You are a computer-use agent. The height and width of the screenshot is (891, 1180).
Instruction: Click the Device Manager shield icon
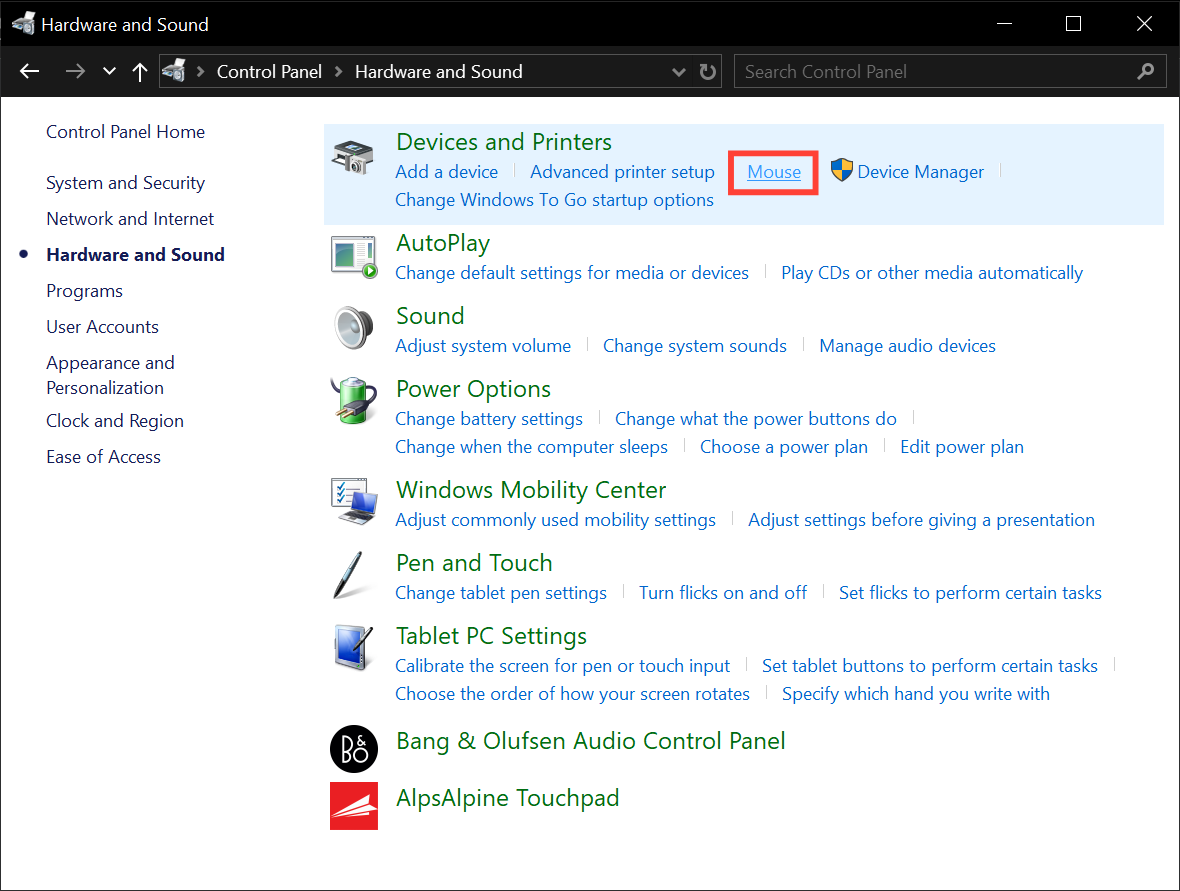pos(841,171)
